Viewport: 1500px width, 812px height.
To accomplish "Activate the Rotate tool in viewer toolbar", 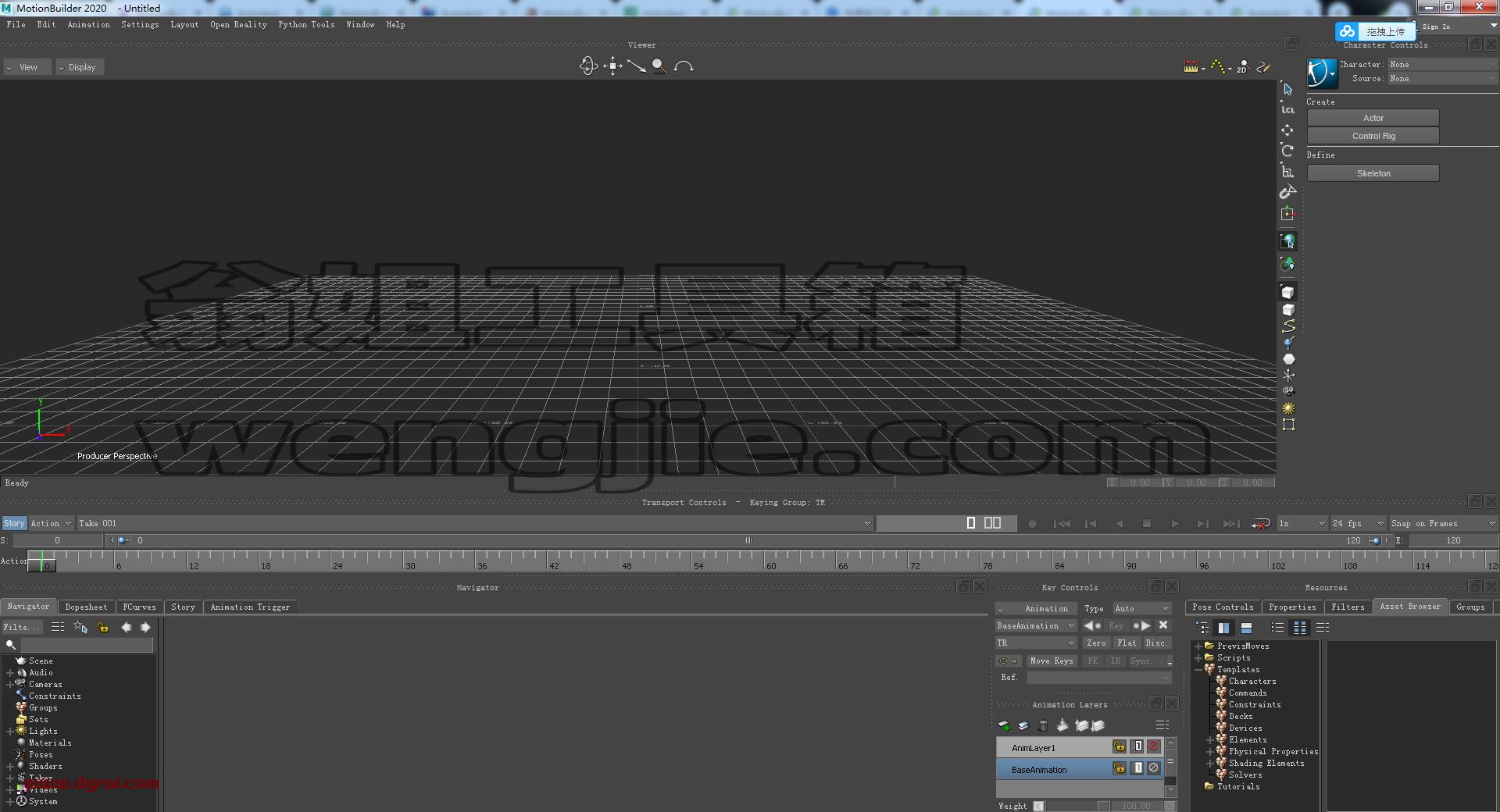I will pyautogui.click(x=1287, y=150).
